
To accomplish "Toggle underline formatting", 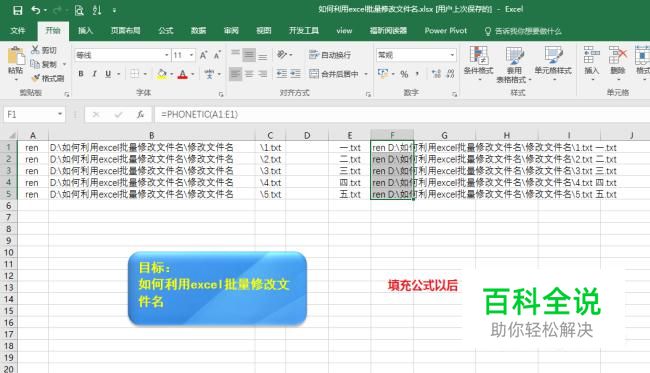I will 108,74.
